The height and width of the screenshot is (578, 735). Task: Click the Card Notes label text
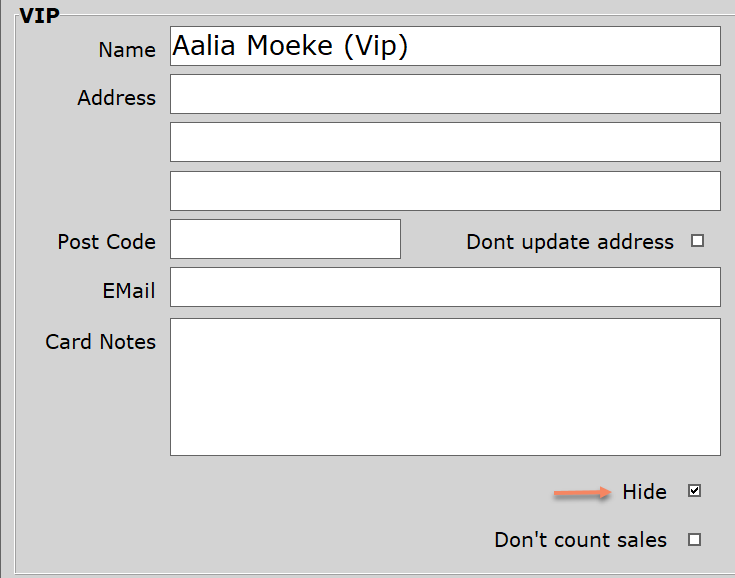[100, 341]
